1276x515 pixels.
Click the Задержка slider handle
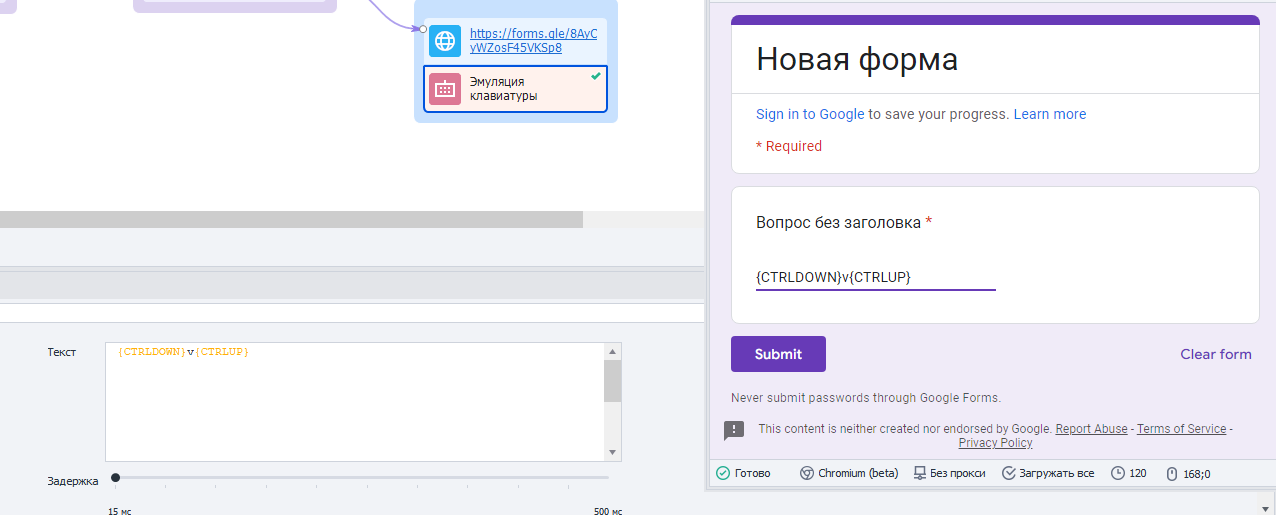coord(116,478)
